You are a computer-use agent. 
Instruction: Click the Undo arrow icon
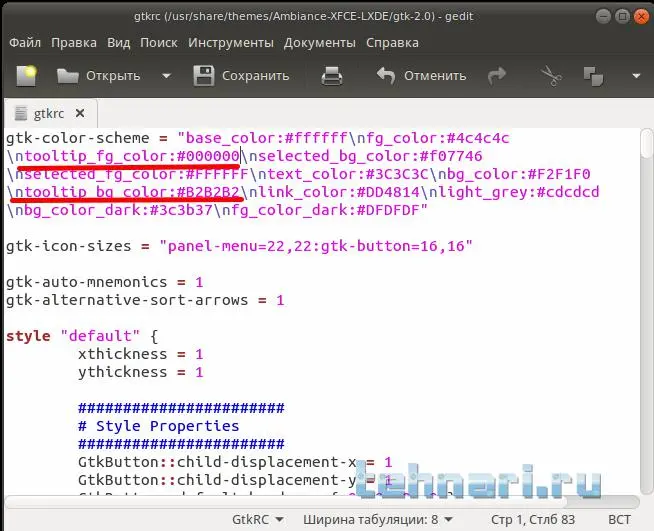click(x=385, y=76)
